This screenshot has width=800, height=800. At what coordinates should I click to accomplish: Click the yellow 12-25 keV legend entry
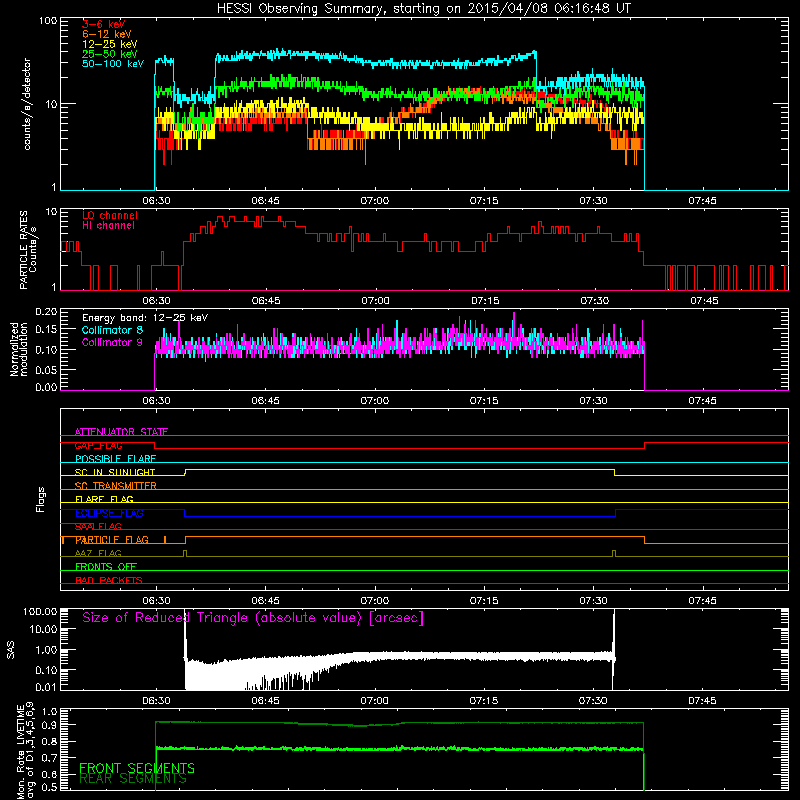(110, 44)
